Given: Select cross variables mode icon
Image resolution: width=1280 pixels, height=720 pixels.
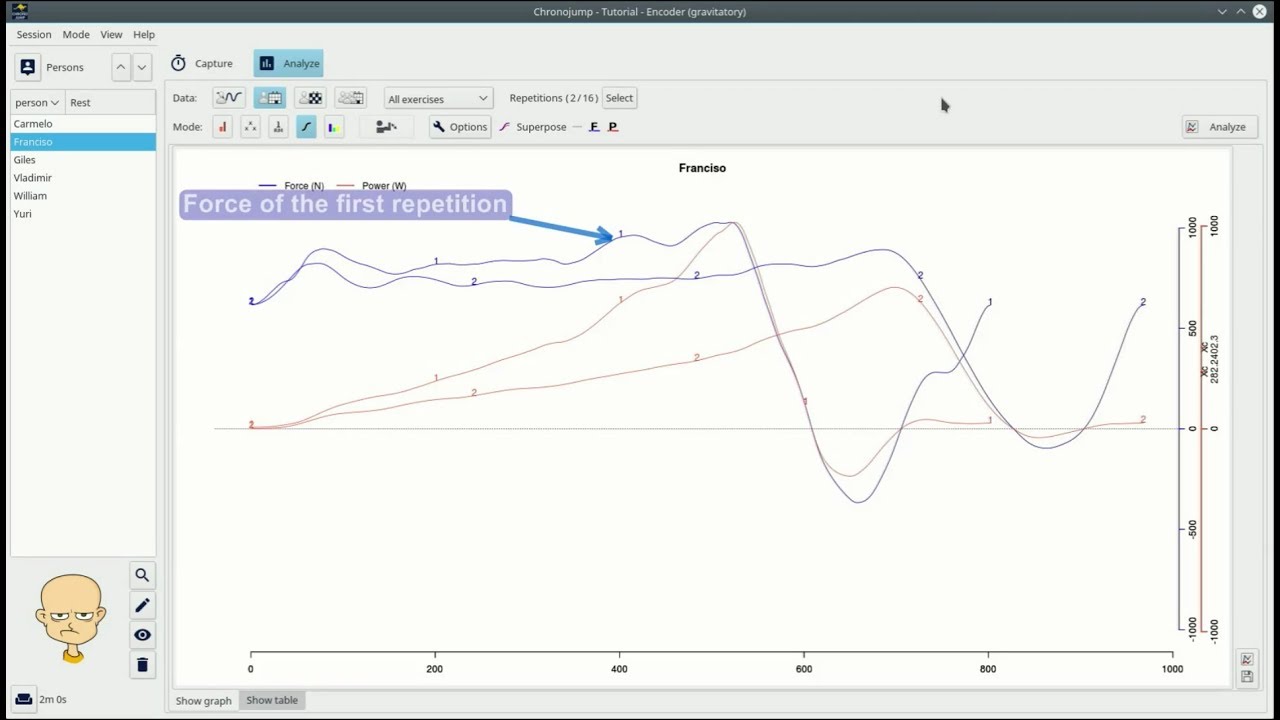Looking at the screenshot, I should coord(250,127).
